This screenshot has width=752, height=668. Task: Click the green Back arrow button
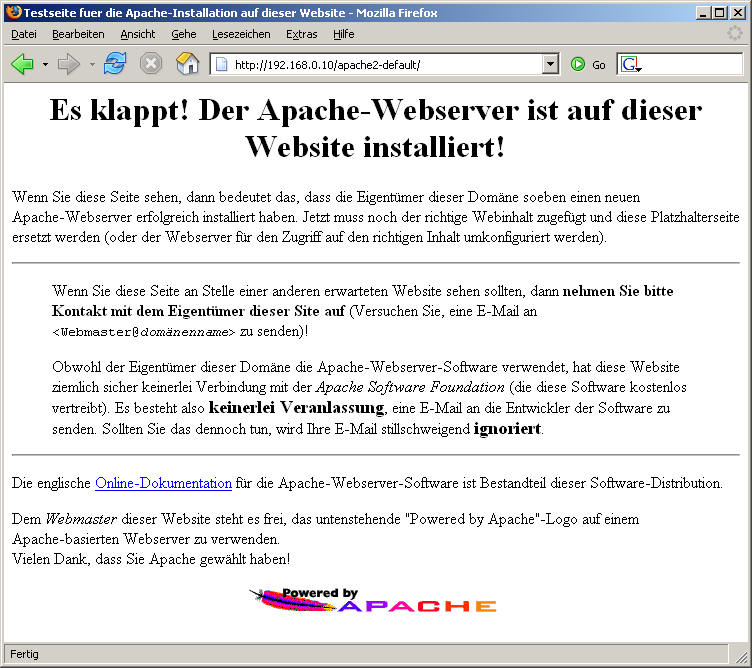(x=22, y=64)
